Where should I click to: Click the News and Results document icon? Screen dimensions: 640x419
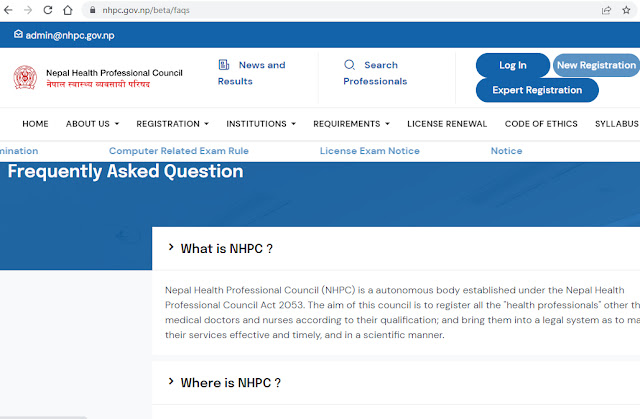224,65
